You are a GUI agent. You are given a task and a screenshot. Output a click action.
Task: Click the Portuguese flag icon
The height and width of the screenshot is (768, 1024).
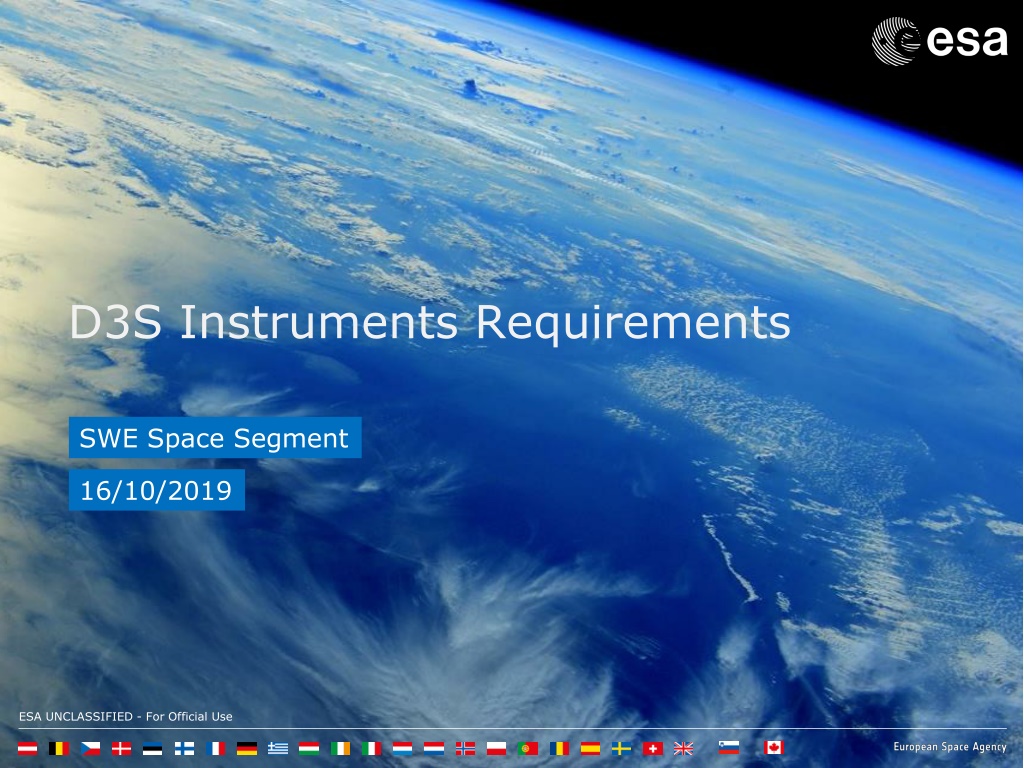pyautogui.click(x=528, y=748)
